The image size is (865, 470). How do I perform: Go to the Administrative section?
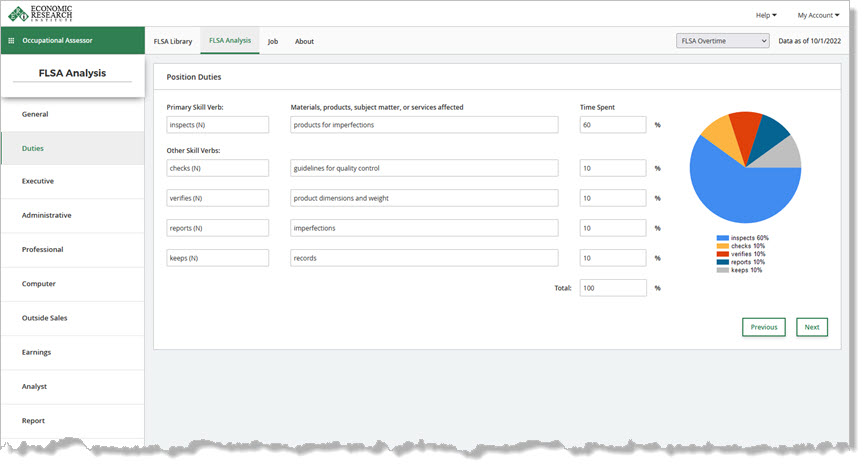click(73, 215)
